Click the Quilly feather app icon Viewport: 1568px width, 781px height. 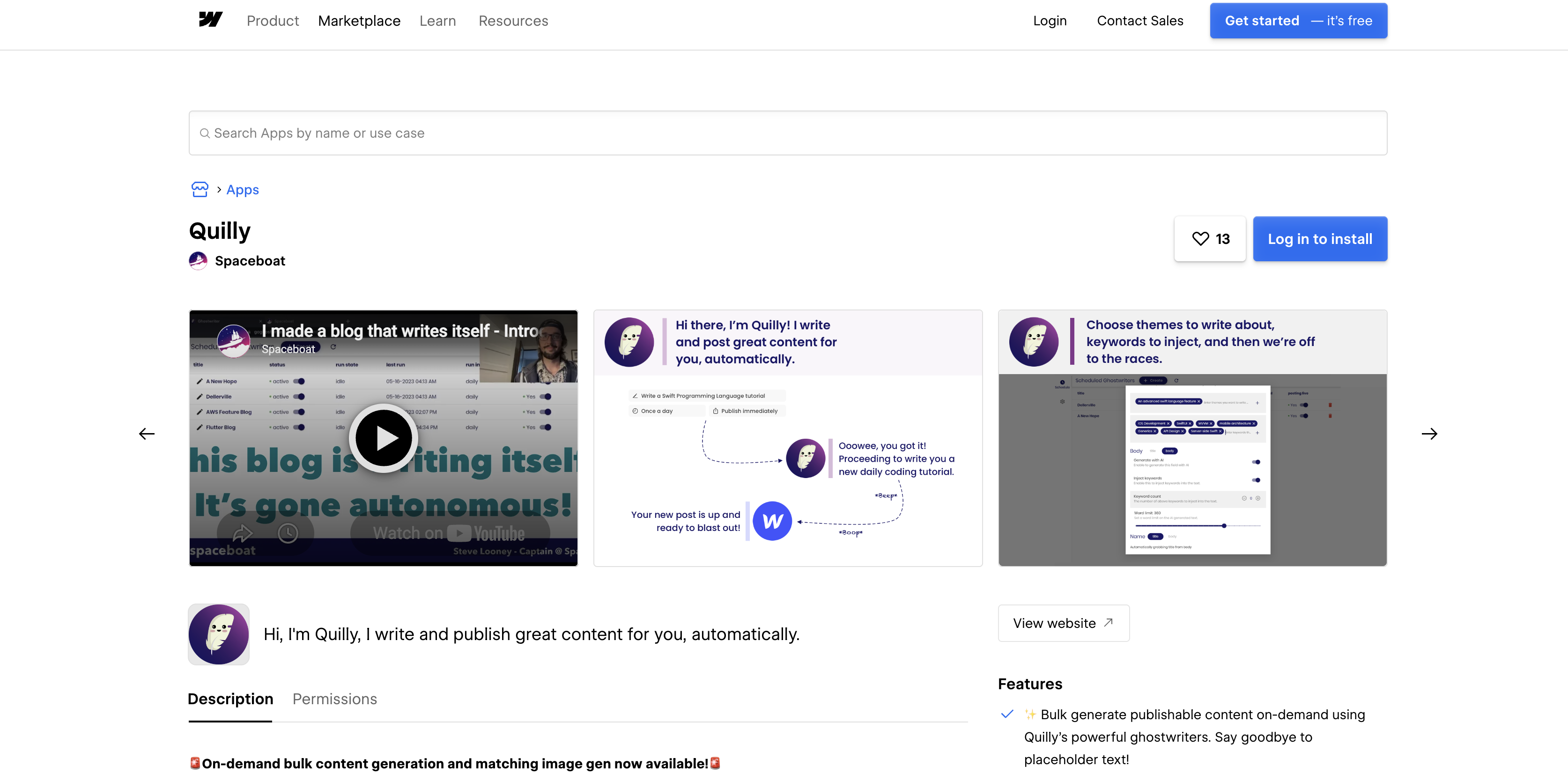pyautogui.click(x=219, y=634)
